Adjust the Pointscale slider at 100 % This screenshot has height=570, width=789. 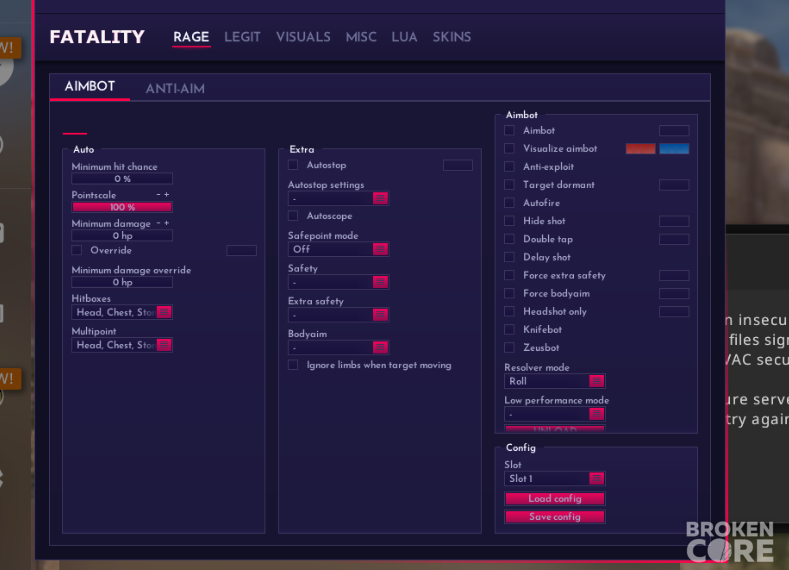tap(122, 207)
